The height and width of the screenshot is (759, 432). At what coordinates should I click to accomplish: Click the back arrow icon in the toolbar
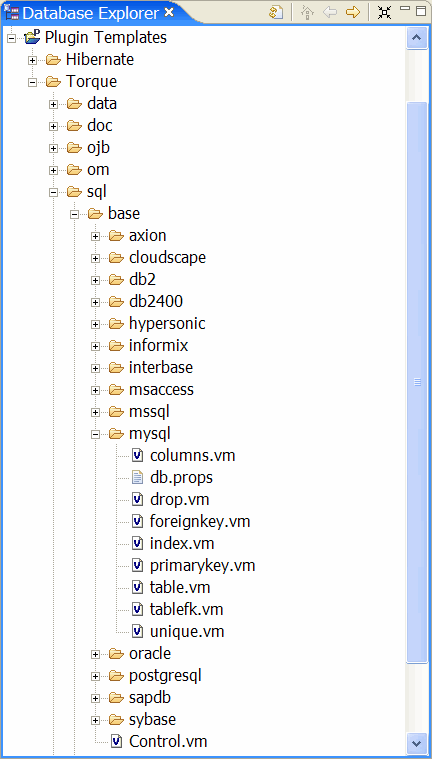point(330,13)
